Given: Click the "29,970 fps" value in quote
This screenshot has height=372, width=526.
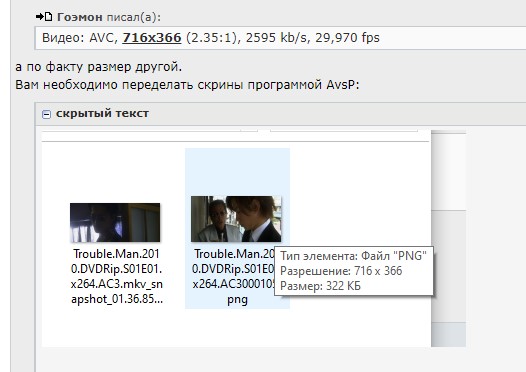Looking at the screenshot, I should point(347,38).
